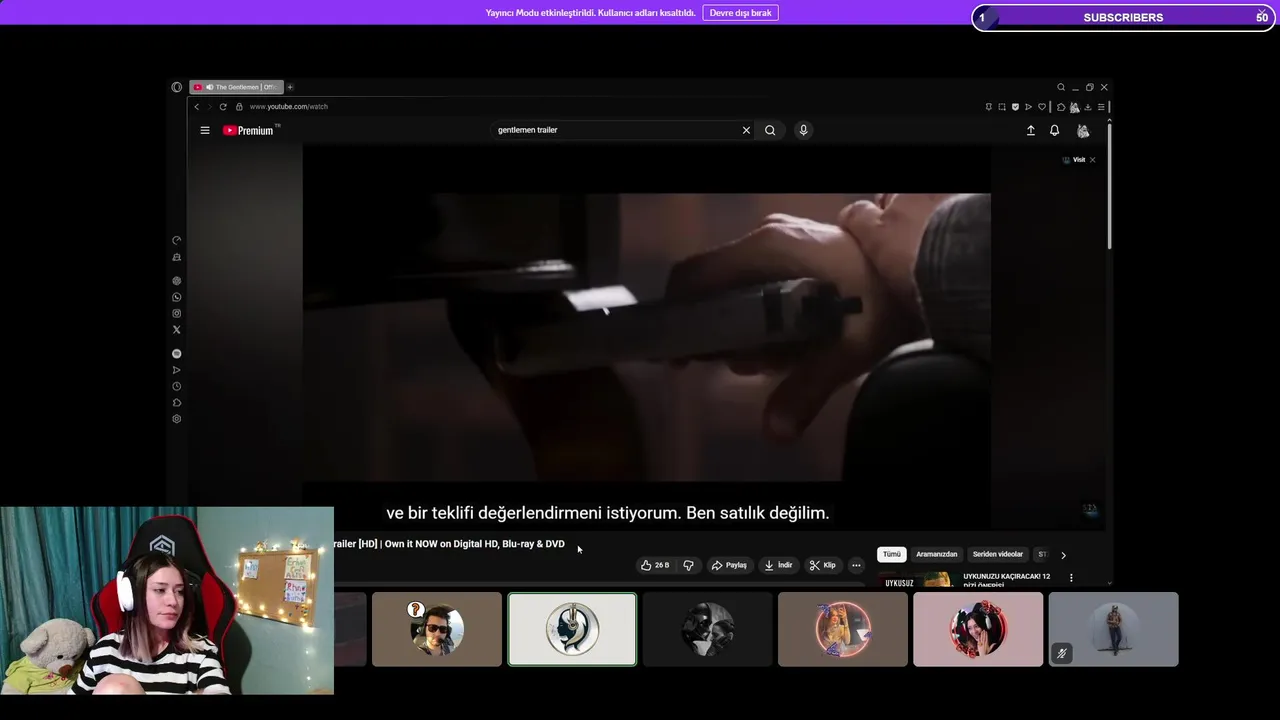
Task: Open YouTube account avatar menu
Action: pos(1083,131)
